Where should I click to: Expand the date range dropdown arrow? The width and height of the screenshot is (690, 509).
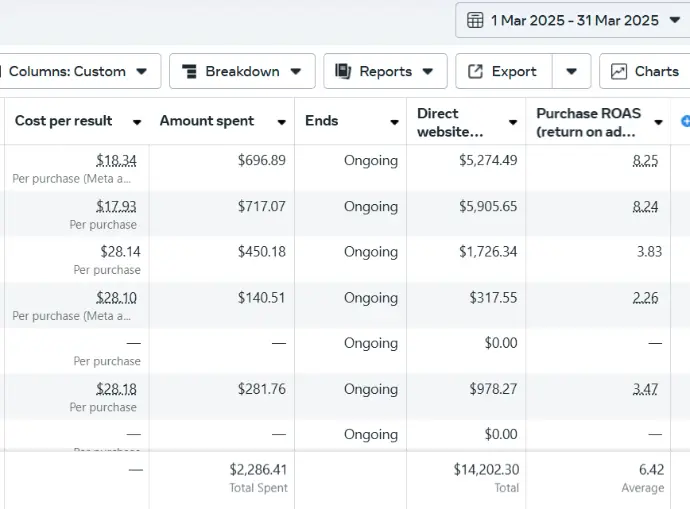[x=674, y=20]
